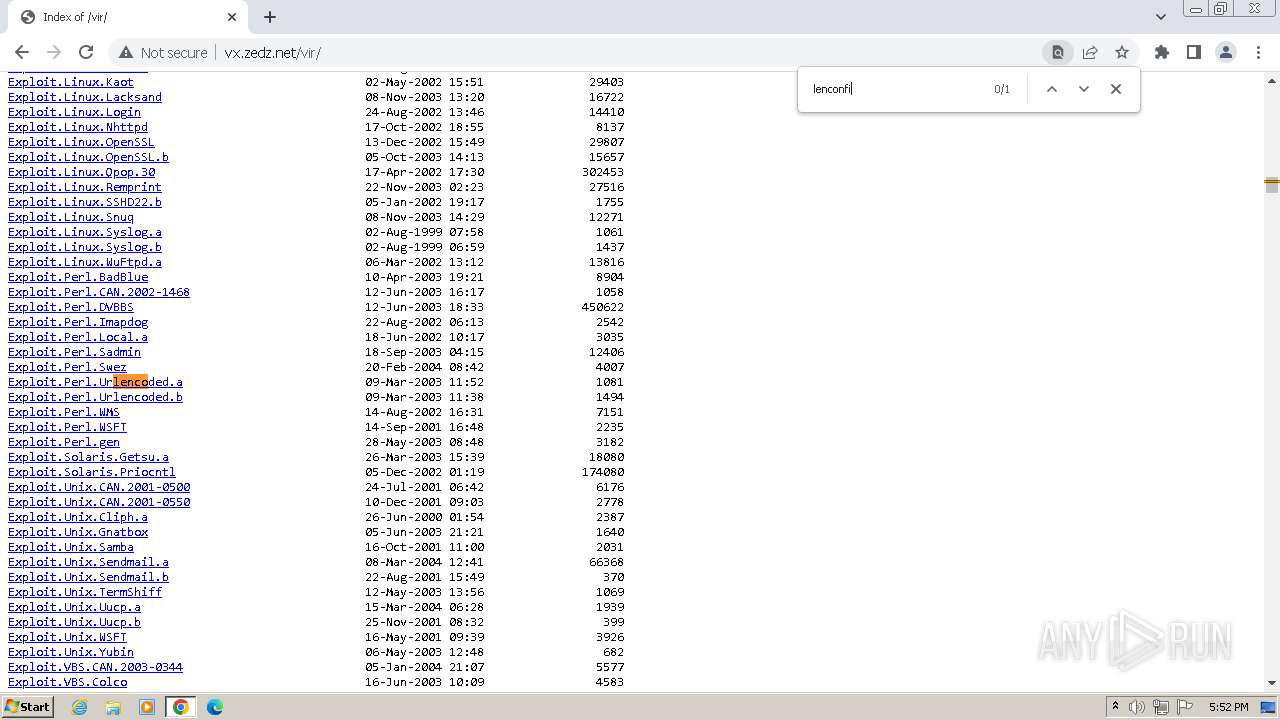Click file size '450622' text
Screen dimensions: 1280x720
point(603,307)
